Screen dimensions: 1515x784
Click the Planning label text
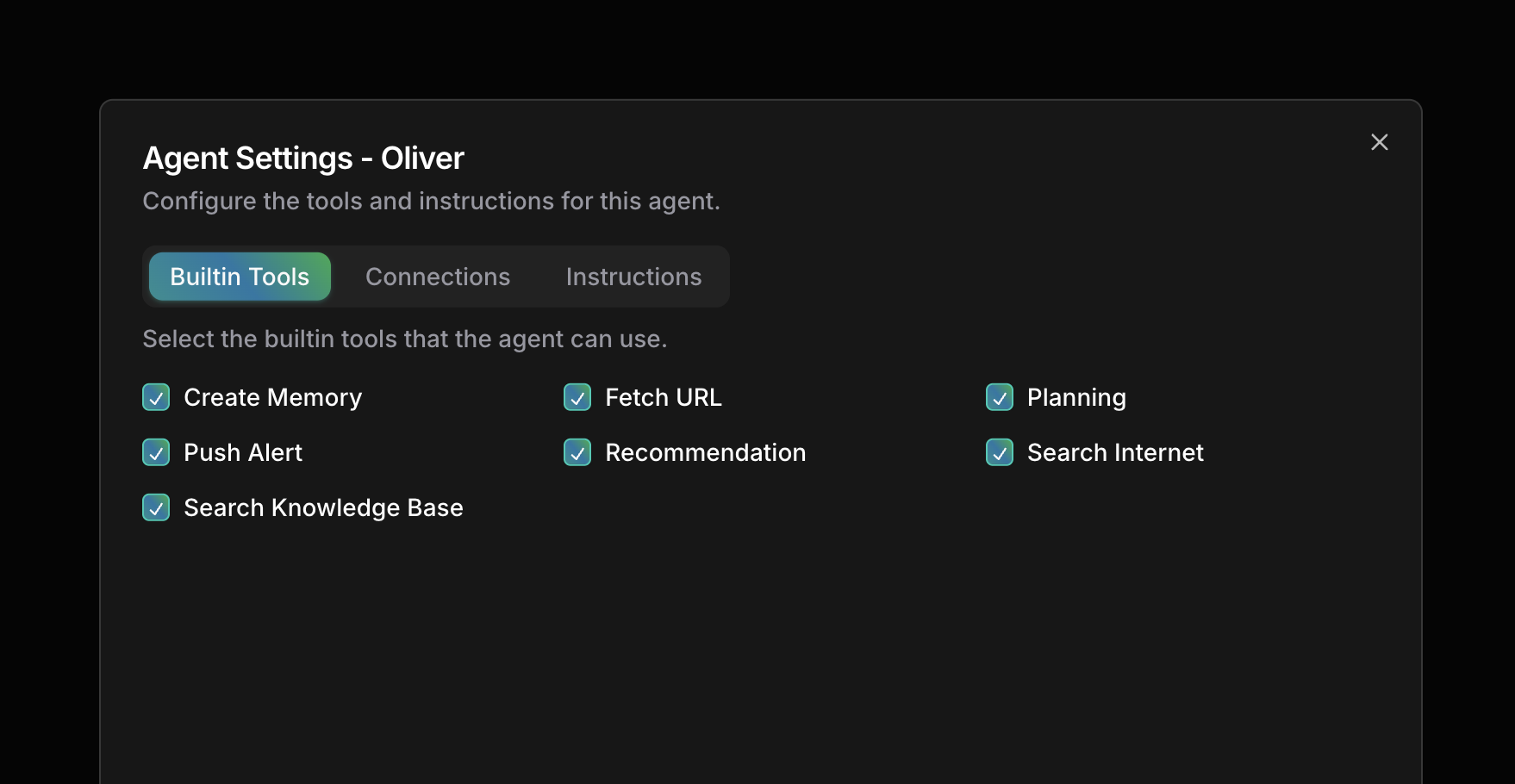click(1075, 397)
